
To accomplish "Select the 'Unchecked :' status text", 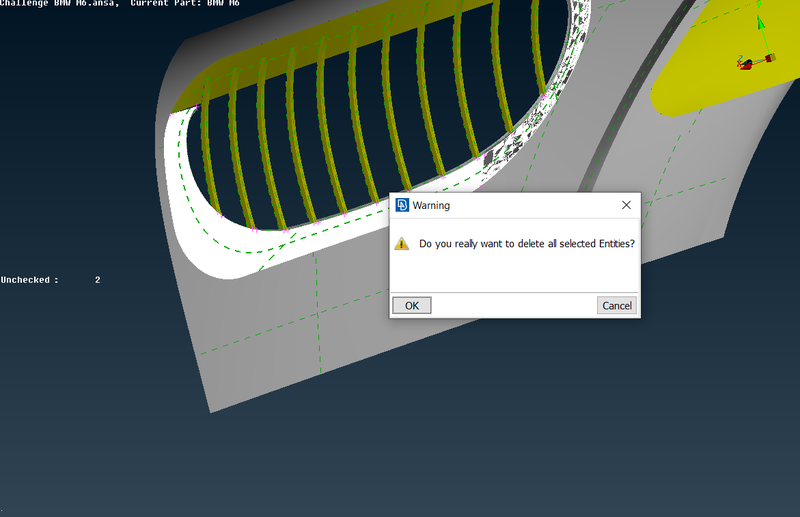I will [x=30, y=280].
